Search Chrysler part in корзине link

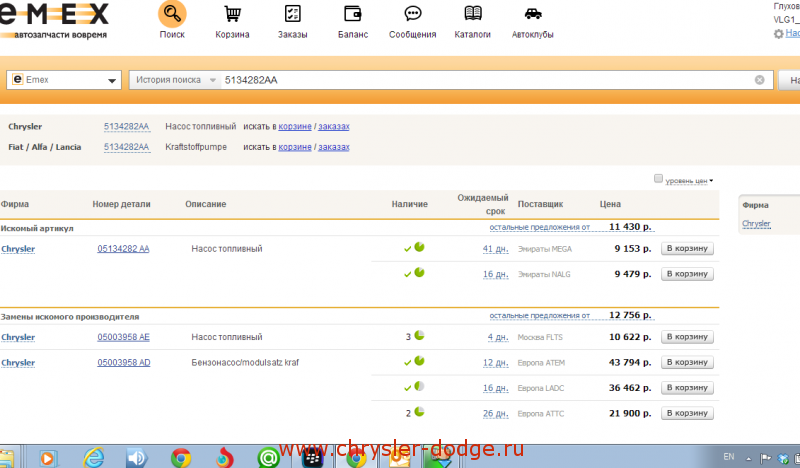pyautogui.click(x=295, y=127)
